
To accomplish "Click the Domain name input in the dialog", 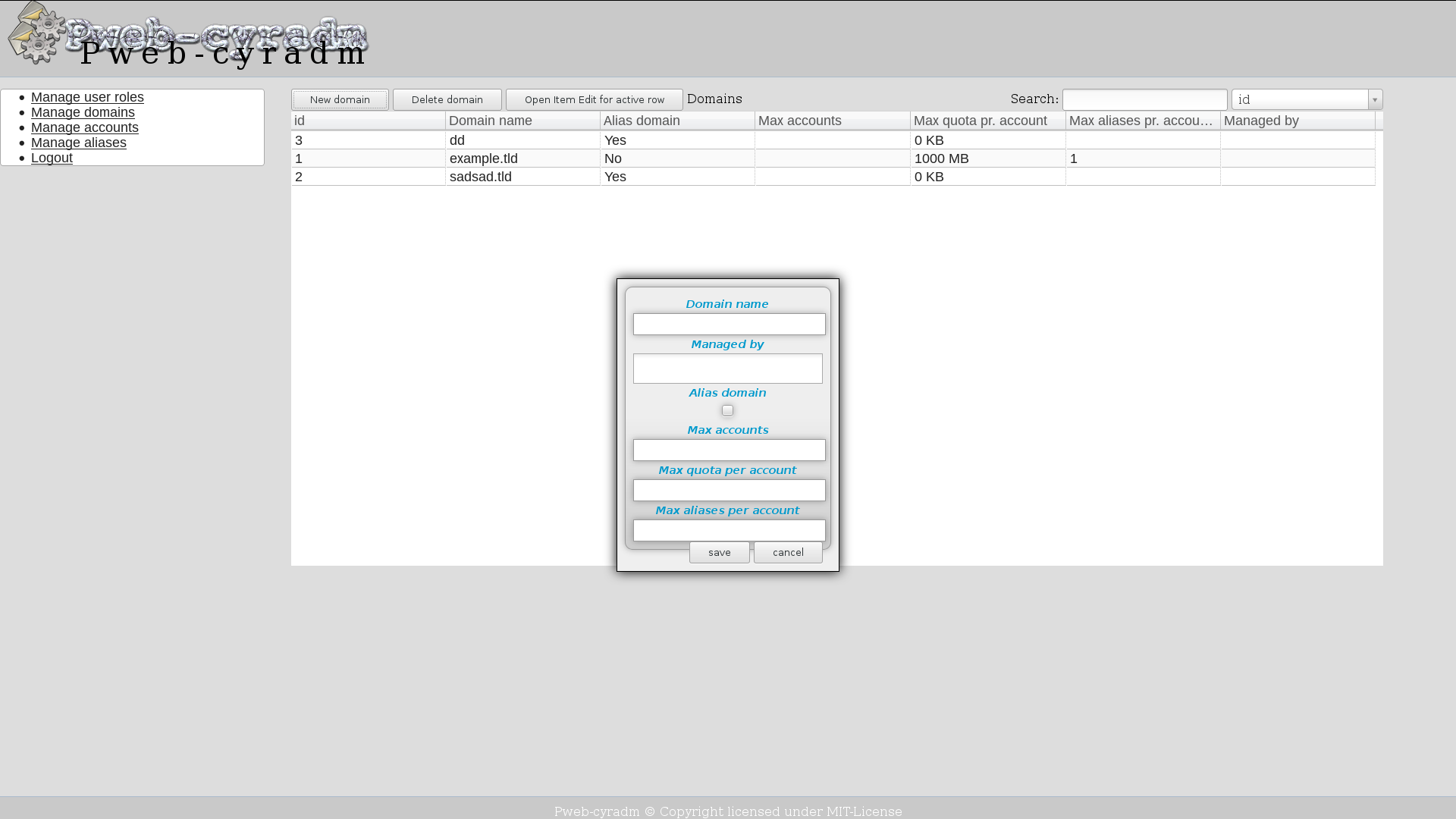I will [x=729, y=324].
